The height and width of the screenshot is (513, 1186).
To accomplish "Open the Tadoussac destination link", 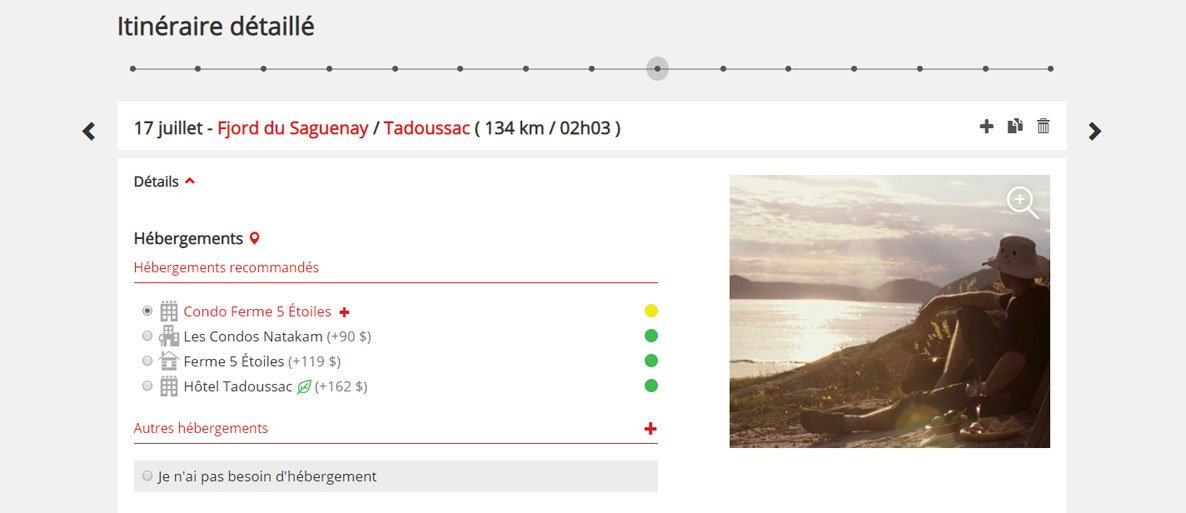I will pyautogui.click(x=427, y=128).
